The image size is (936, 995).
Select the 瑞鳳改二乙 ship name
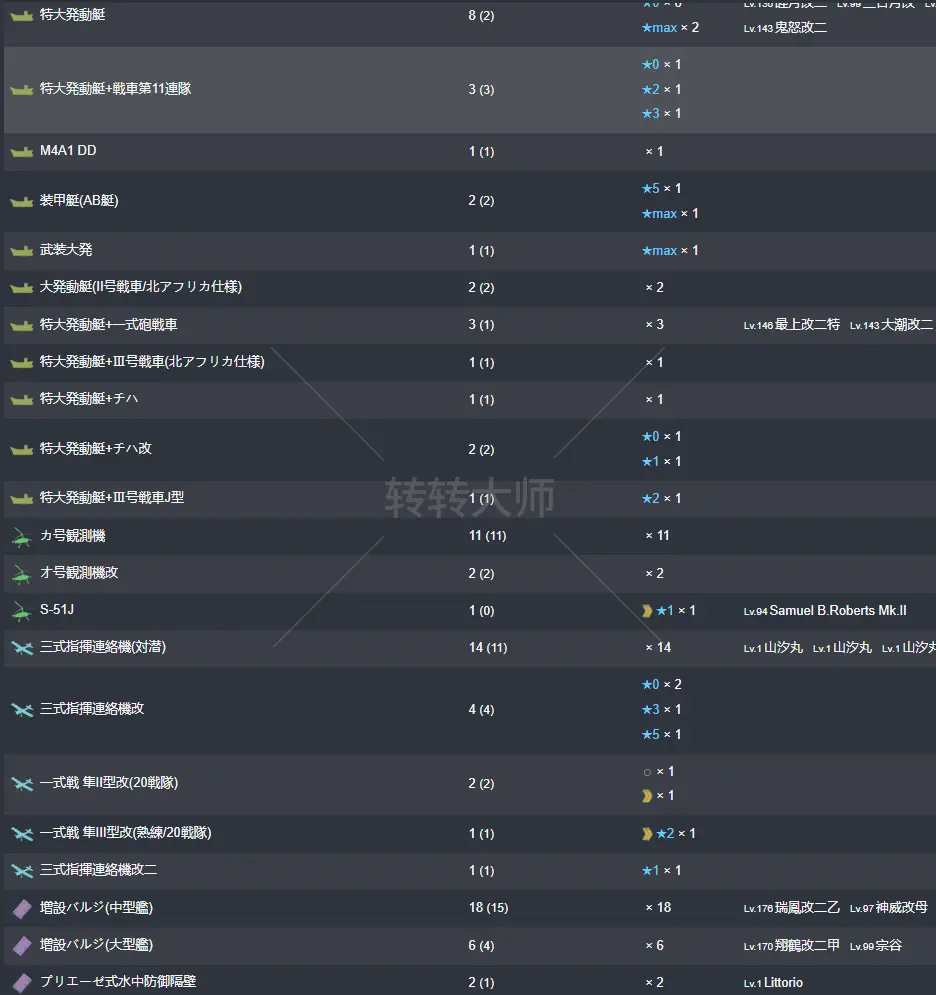click(x=807, y=908)
